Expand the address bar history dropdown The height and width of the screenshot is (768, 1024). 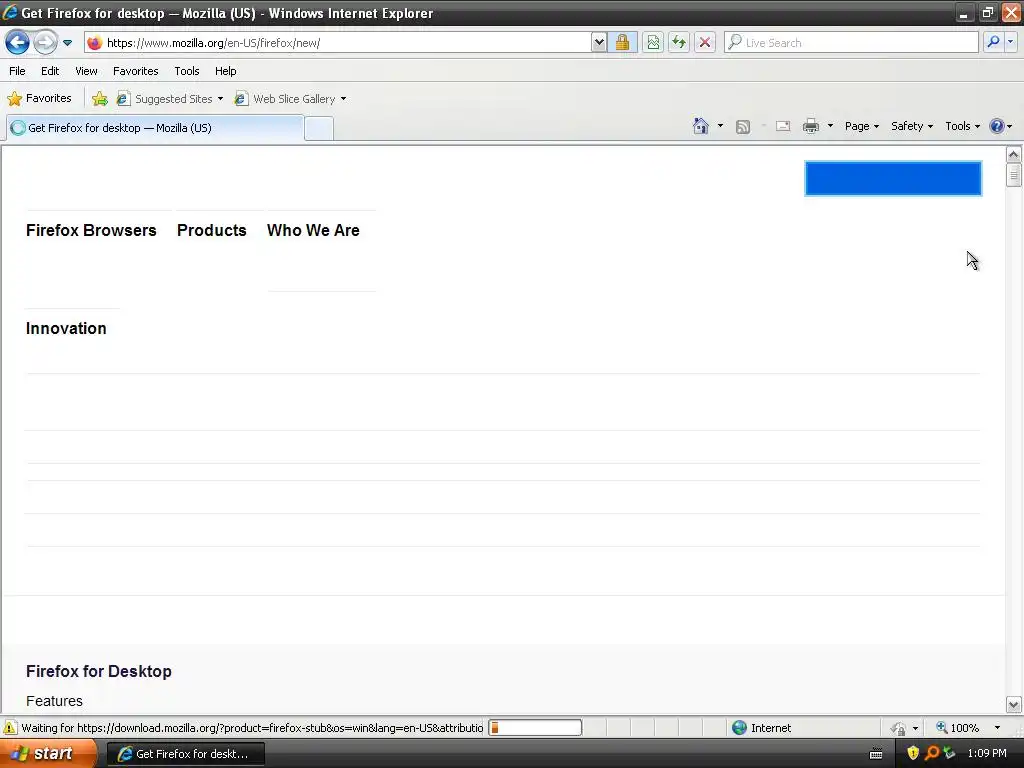pyautogui.click(x=599, y=43)
